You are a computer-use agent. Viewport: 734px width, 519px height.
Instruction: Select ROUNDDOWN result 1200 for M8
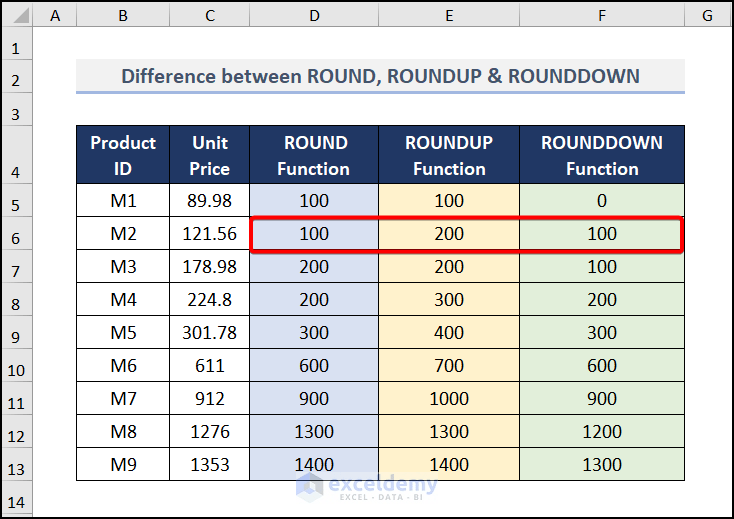pyautogui.click(x=602, y=431)
